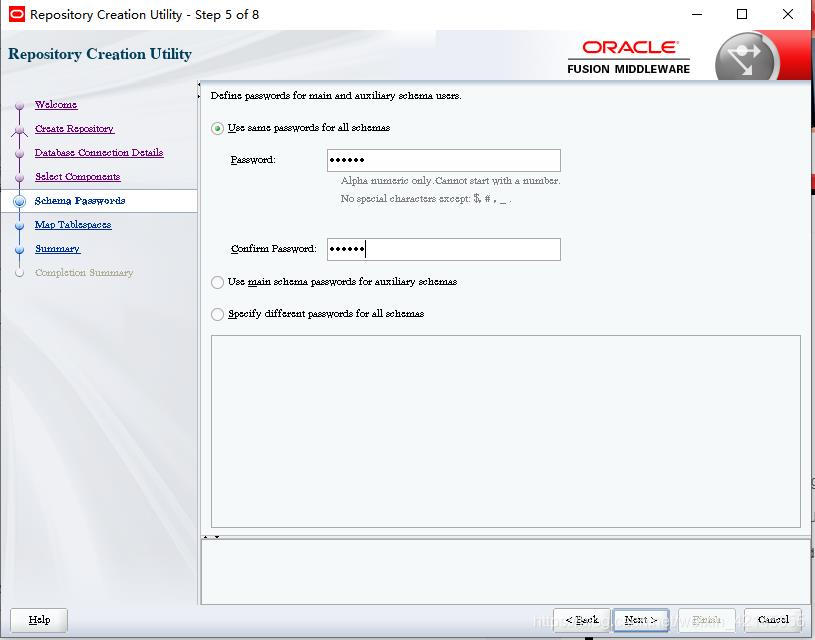815x640 pixels.
Task: Open the Create Repository step
Action: (74, 128)
